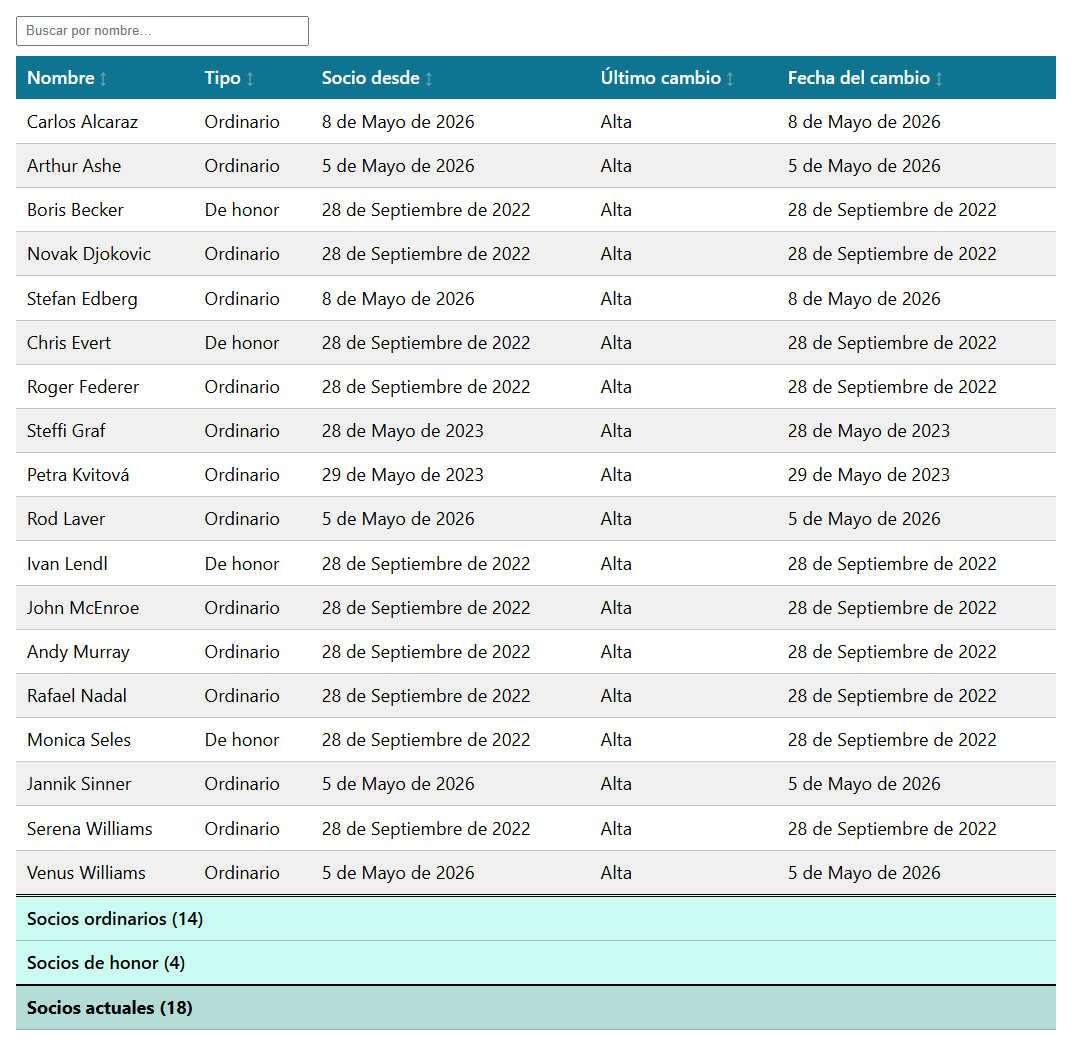Click Carlos Alcaraz's Socio desde date
The image size is (1072, 1046).
(x=398, y=122)
